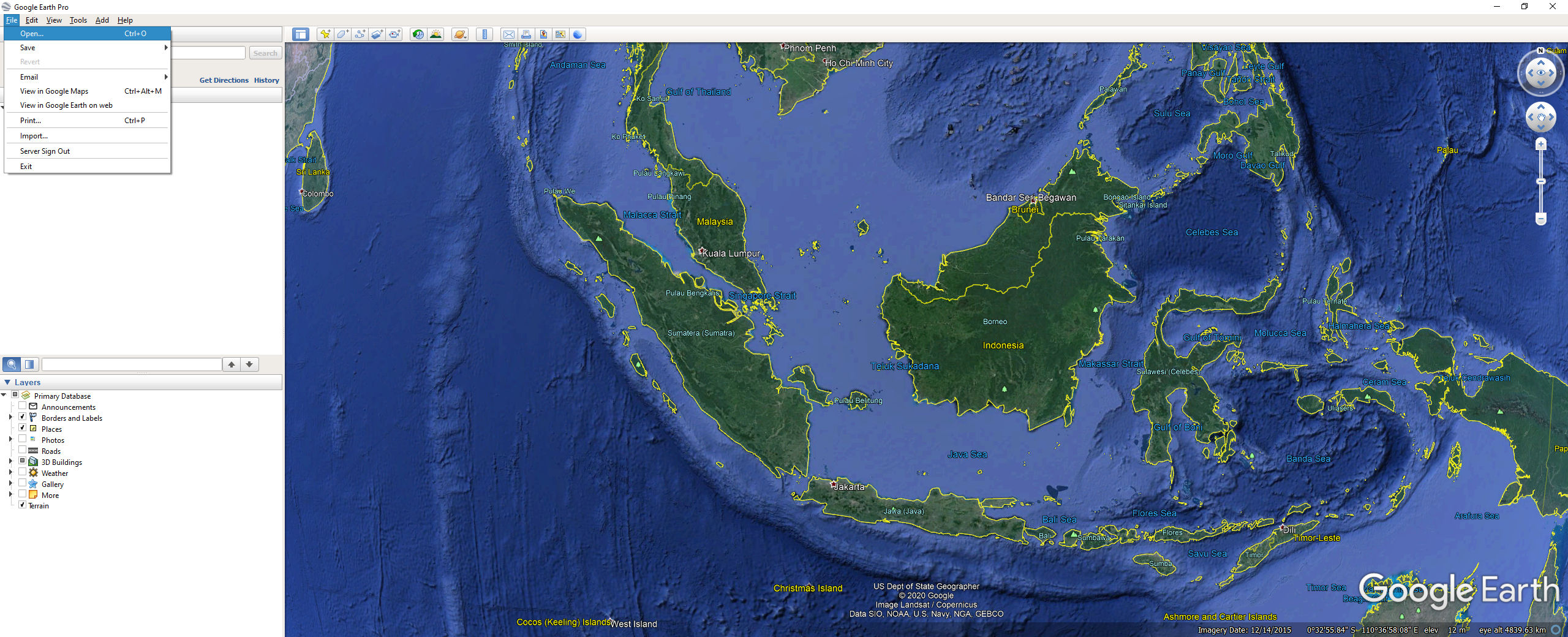Image resolution: width=1568 pixels, height=637 pixels.
Task: View in Google Maps toolbar icon
Action: point(560,34)
